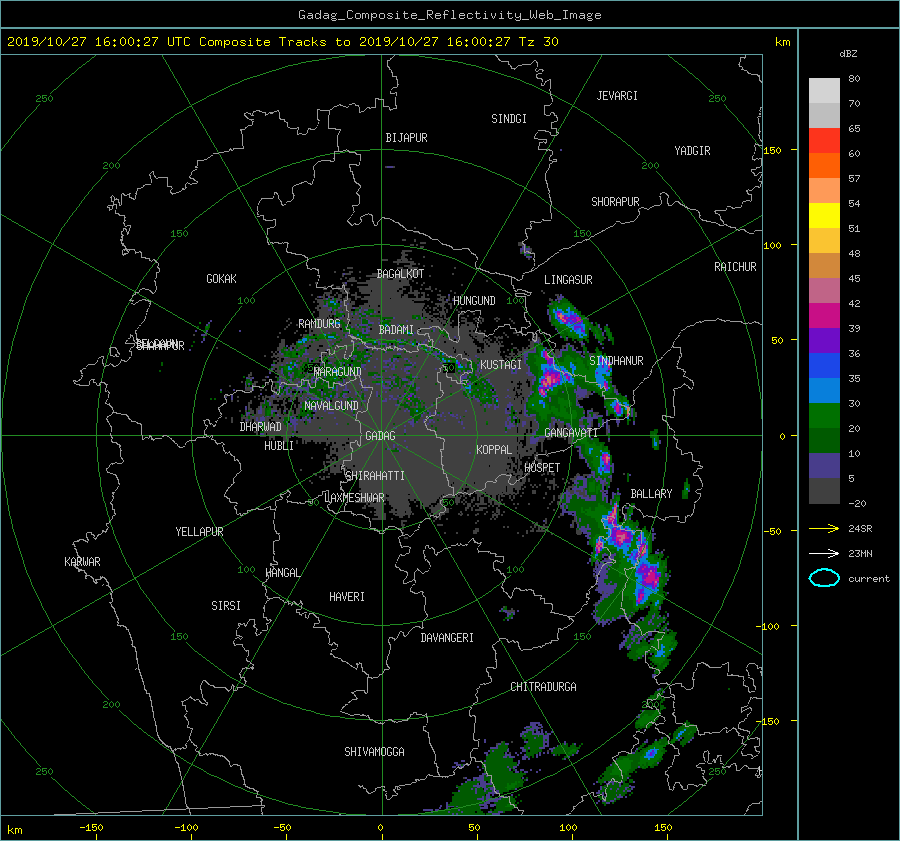This screenshot has height=841, width=900.
Task: Click the Gadag_Composite_Reflectivity_Web_Image title
Action: point(449,14)
